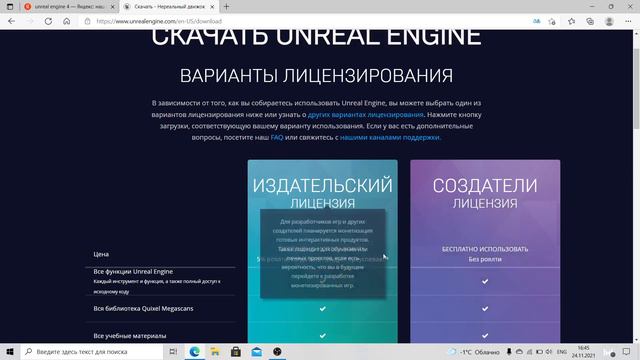640x360 pixels.
Task: Close the 'Скачать - Нереальный движок' tab
Action: coord(212,7)
